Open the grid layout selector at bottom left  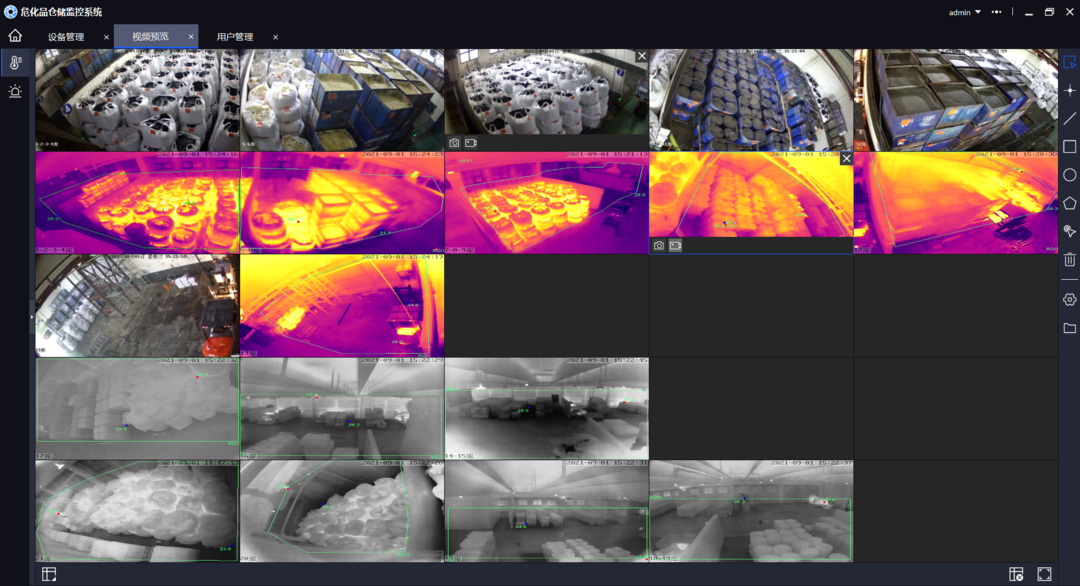point(47,574)
